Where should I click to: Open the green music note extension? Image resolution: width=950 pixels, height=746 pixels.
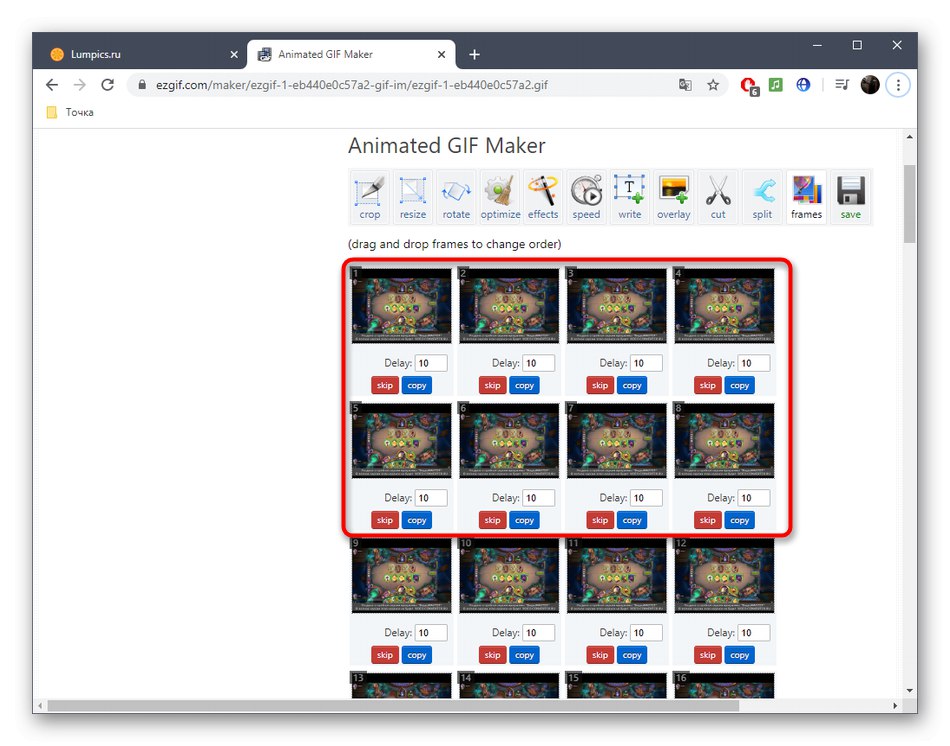coord(776,85)
